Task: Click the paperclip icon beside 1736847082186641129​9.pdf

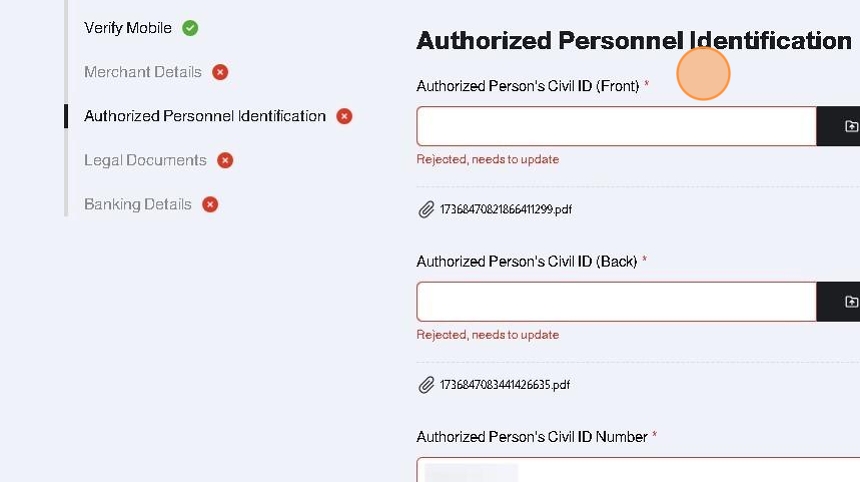Action: click(427, 210)
